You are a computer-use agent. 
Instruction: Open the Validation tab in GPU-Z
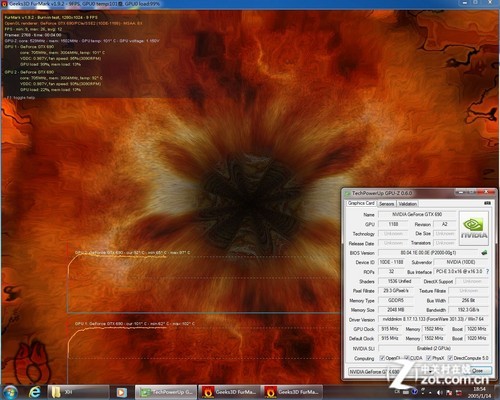[407, 204]
